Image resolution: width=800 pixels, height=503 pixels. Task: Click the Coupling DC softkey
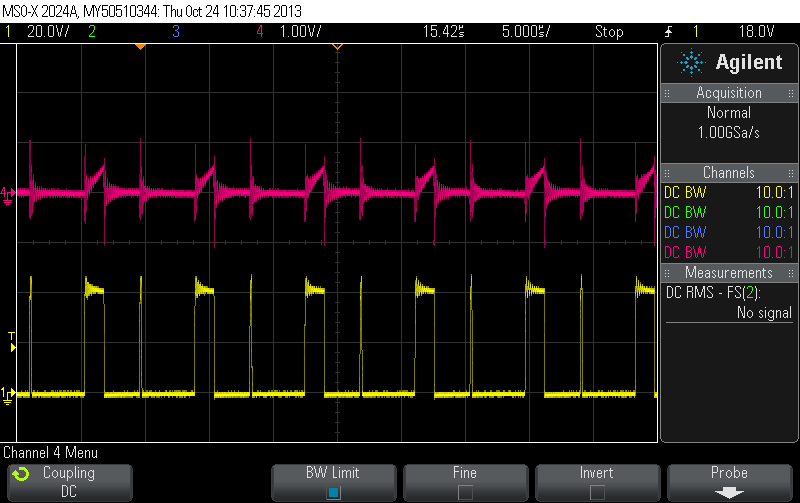point(70,482)
